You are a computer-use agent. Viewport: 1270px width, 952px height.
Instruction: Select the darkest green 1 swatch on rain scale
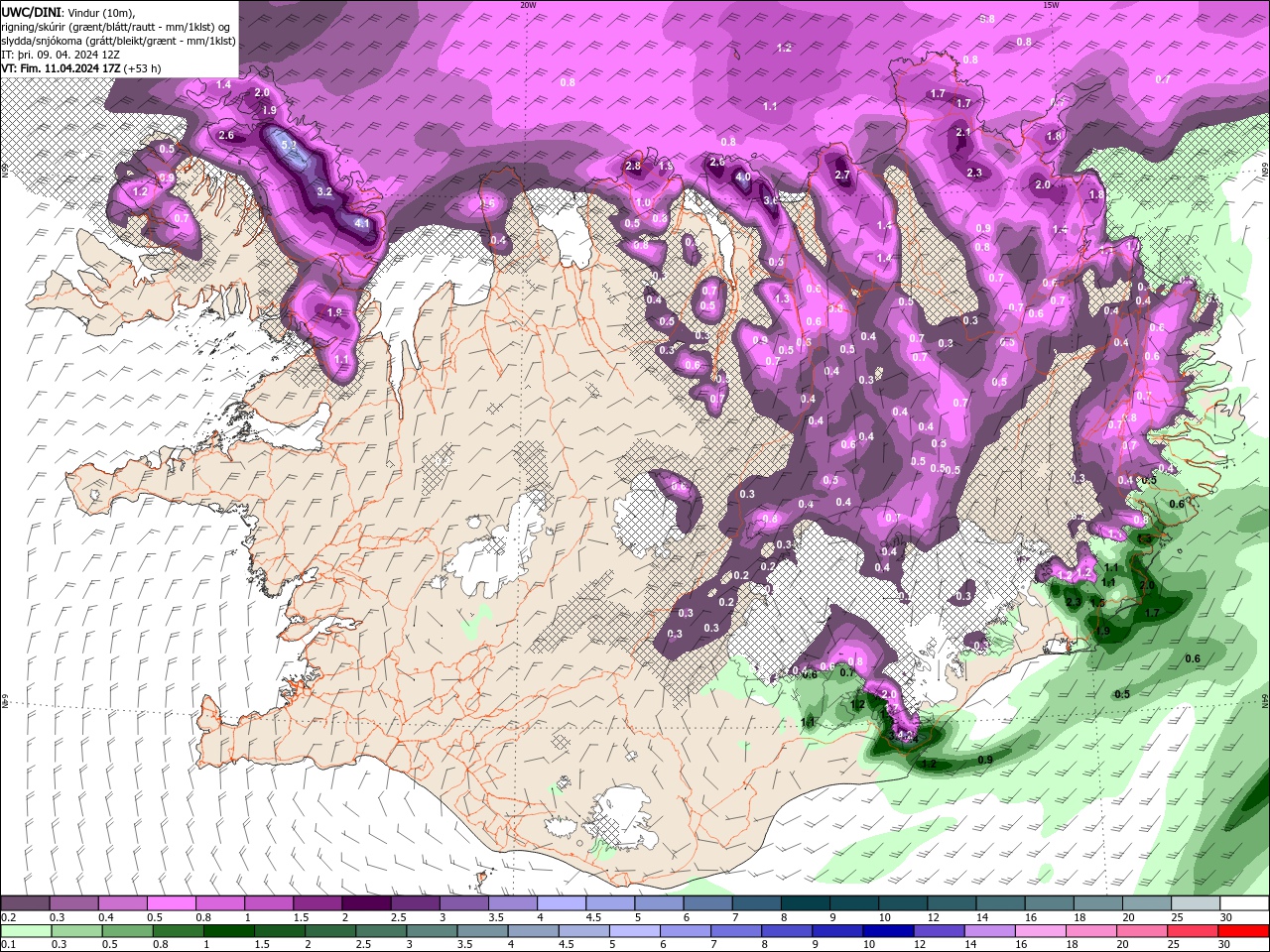tap(228, 931)
